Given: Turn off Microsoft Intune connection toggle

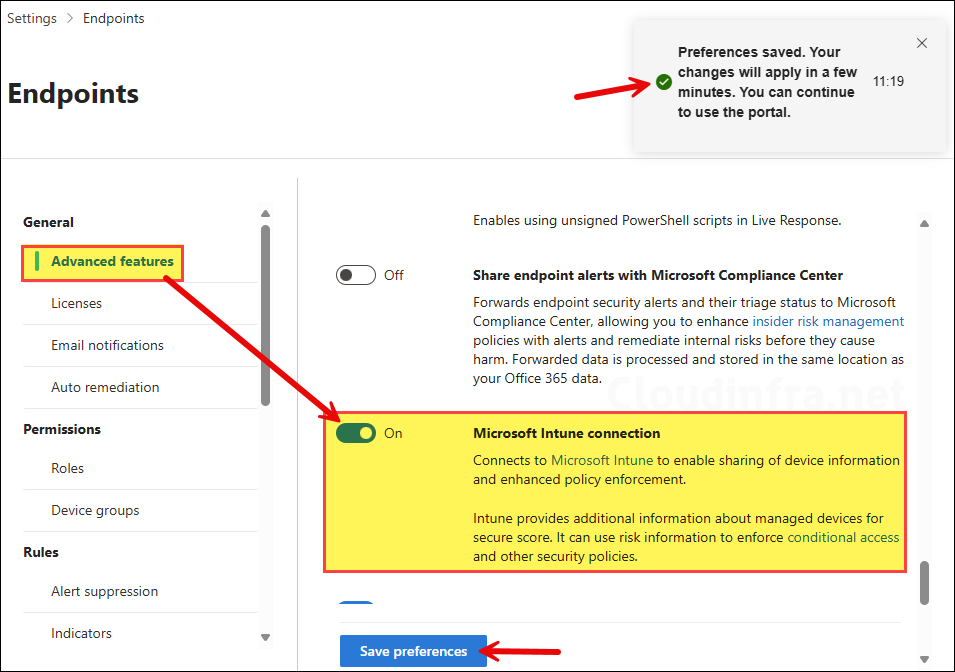Looking at the screenshot, I should click(356, 433).
